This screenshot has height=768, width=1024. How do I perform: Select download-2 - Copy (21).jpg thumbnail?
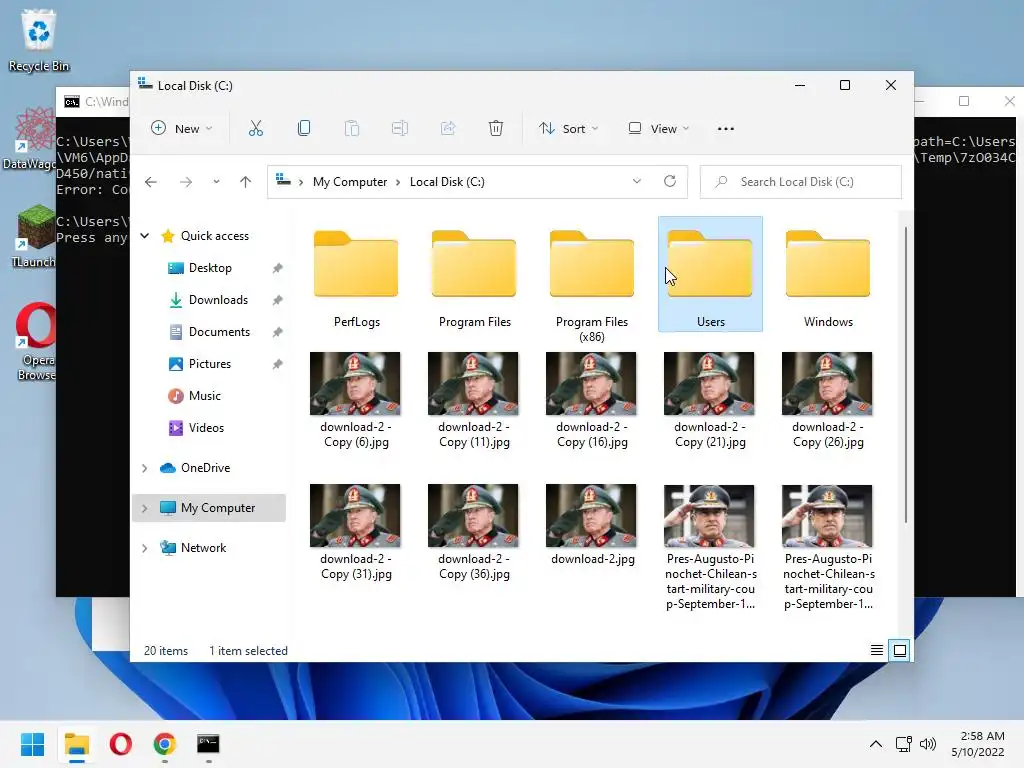pos(709,383)
